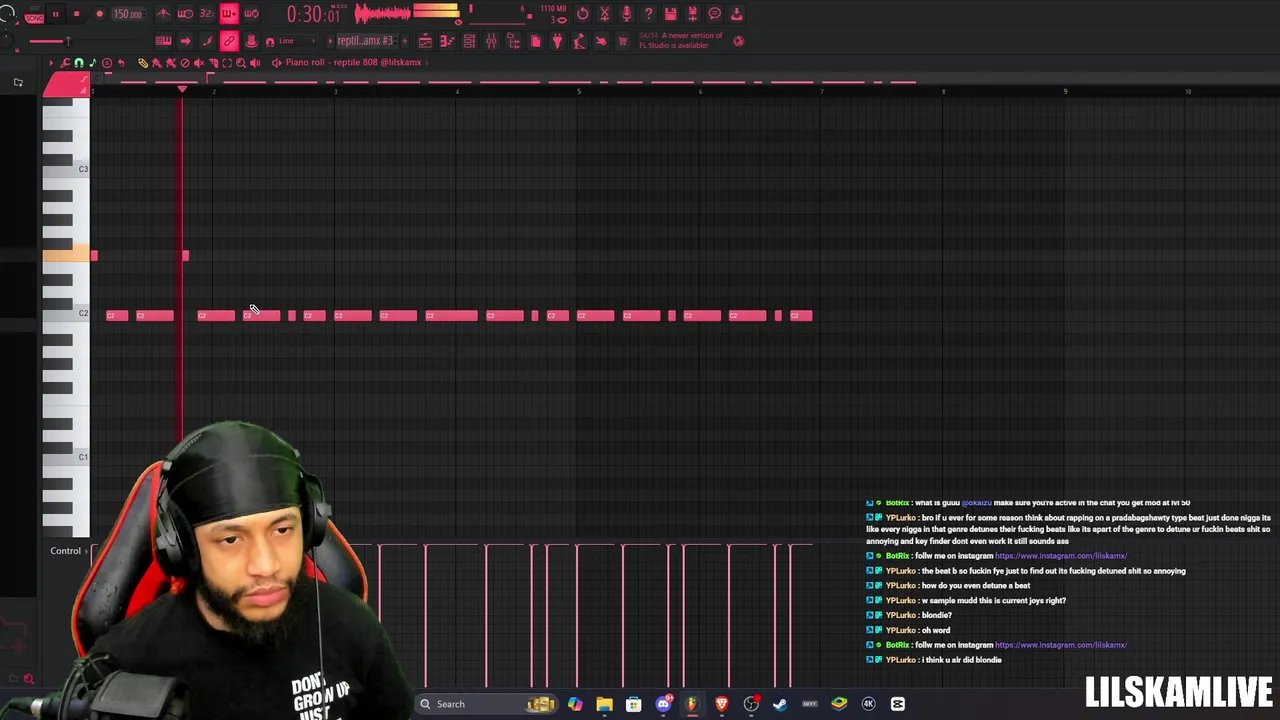Select the playback speaker tool in piano roll

click(x=255, y=63)
